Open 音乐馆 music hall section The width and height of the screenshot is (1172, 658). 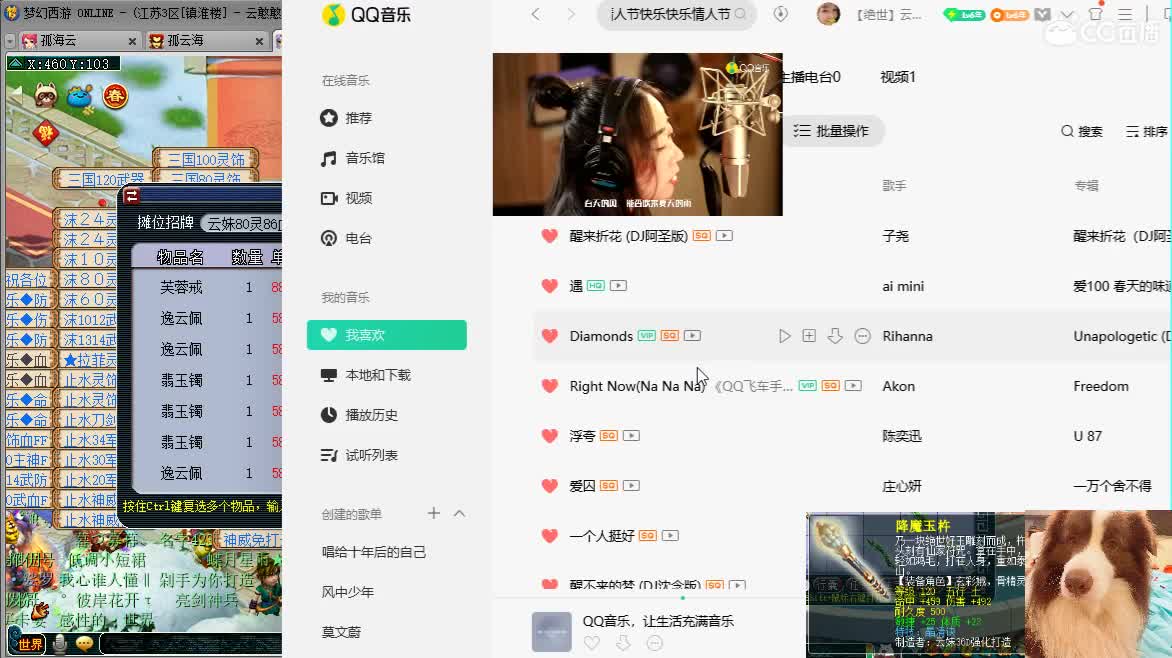tap(352, 159)
